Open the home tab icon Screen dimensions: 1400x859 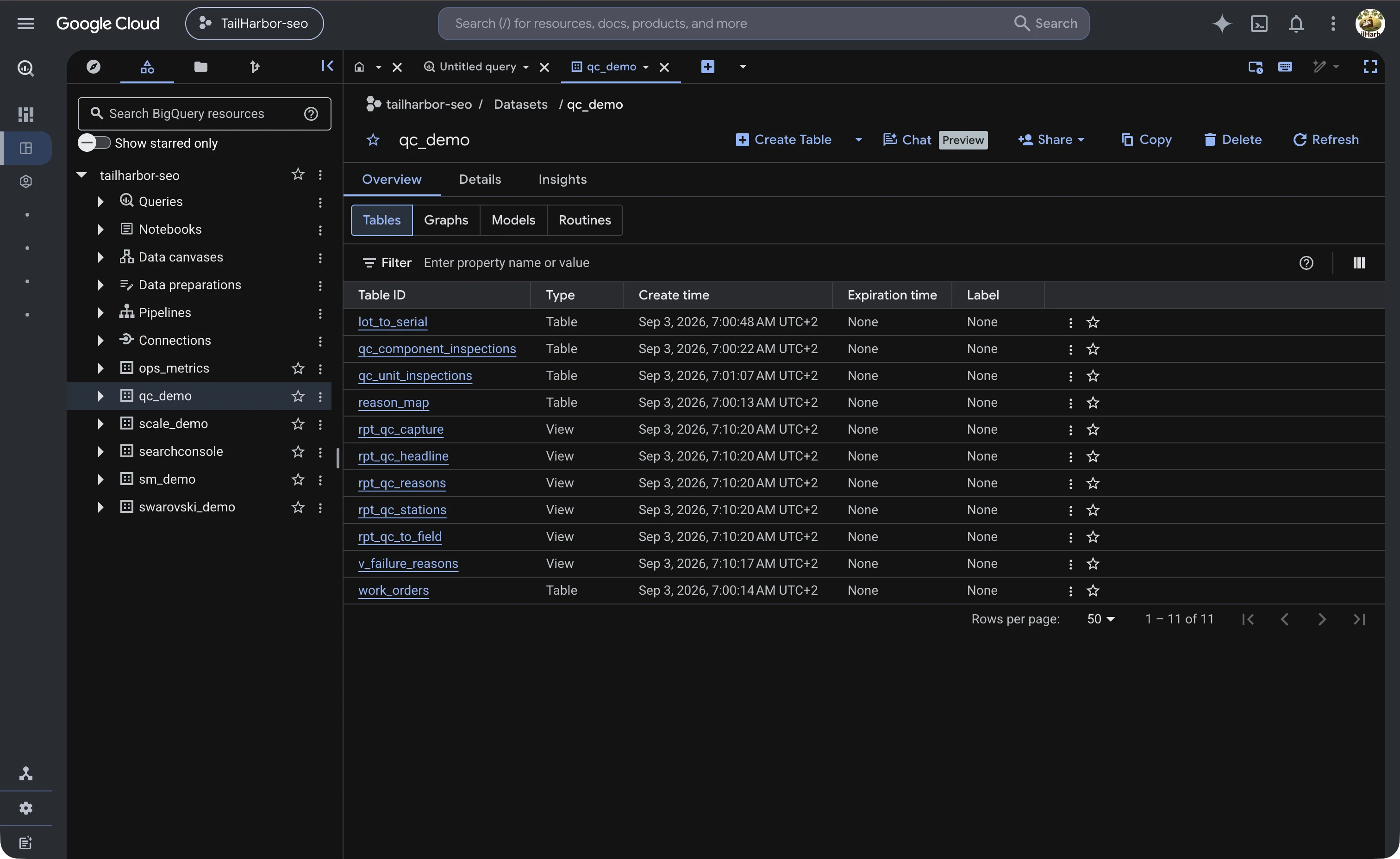[359, 67]
